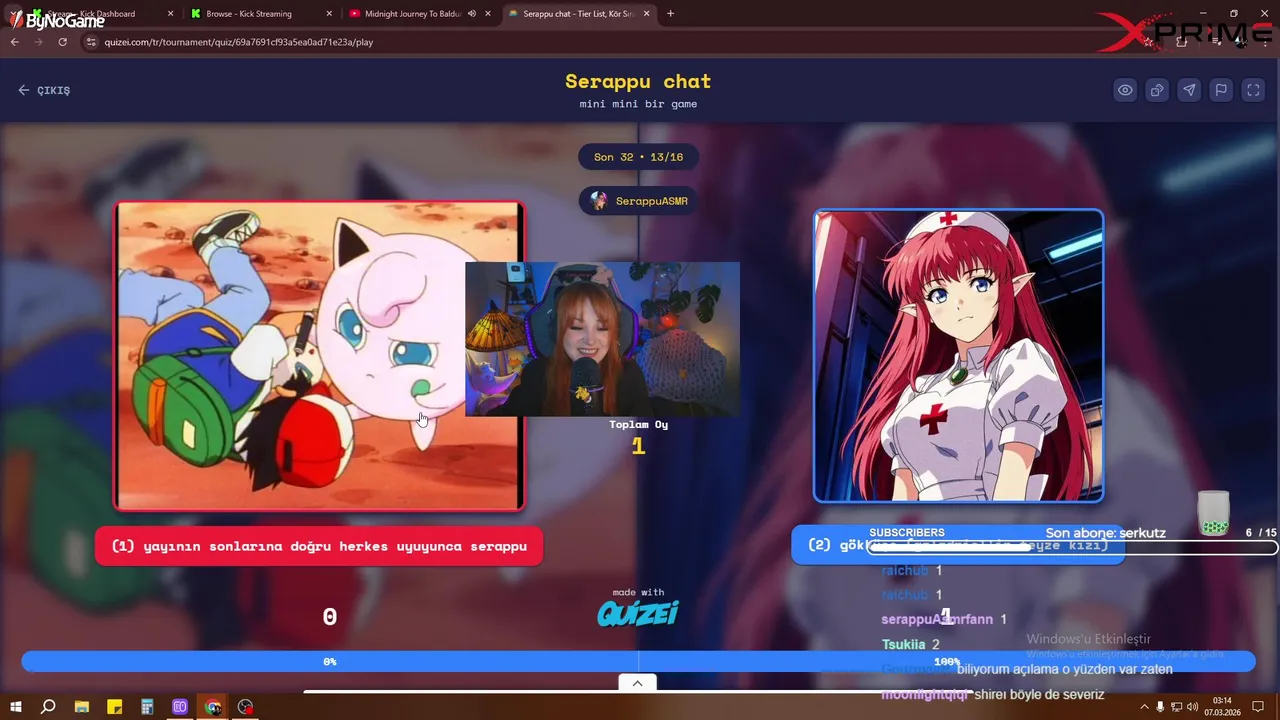The height and width of the screenshot is (720, 1280).
Task: Click the dice random icon in quiz header
Action: 1157,90
